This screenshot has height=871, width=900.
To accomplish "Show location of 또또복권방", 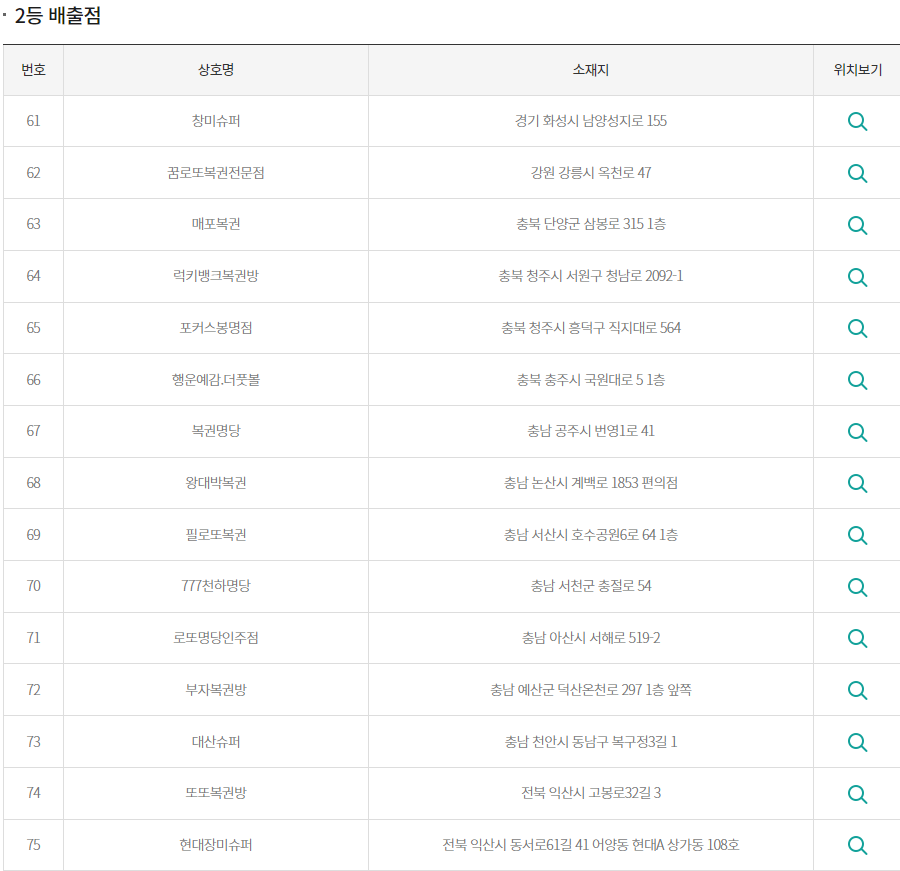I will click(857, 793).
